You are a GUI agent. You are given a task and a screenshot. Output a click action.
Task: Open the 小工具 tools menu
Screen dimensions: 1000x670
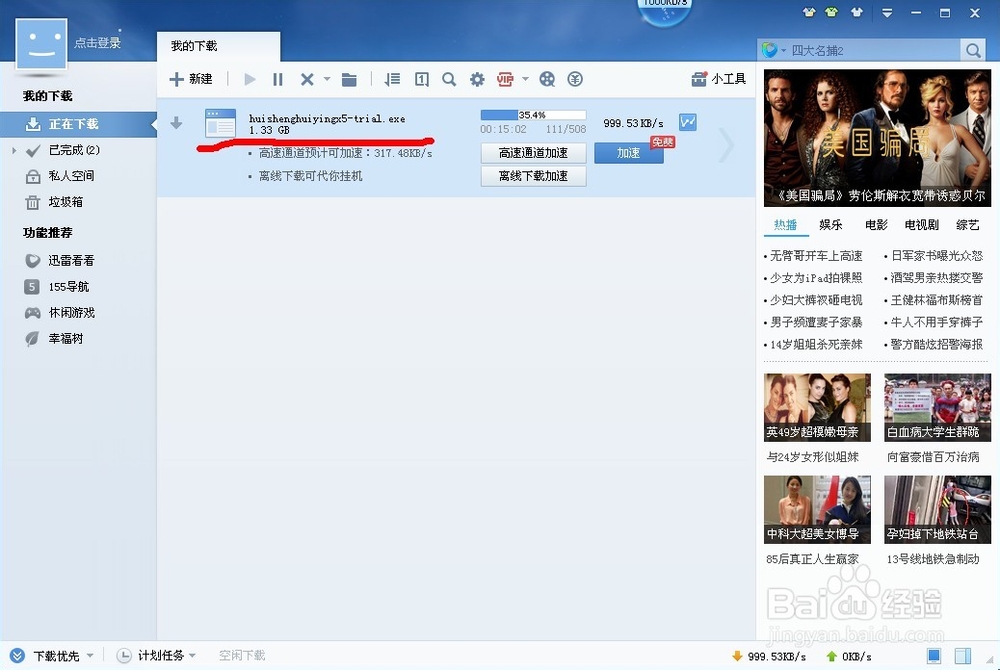coord(719,79)
